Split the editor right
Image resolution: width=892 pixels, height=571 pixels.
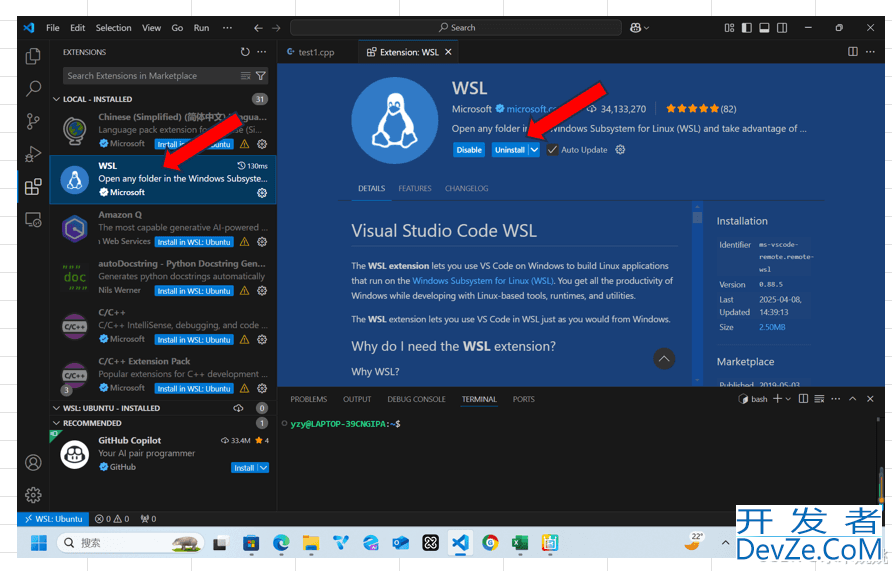pos(853,52)
